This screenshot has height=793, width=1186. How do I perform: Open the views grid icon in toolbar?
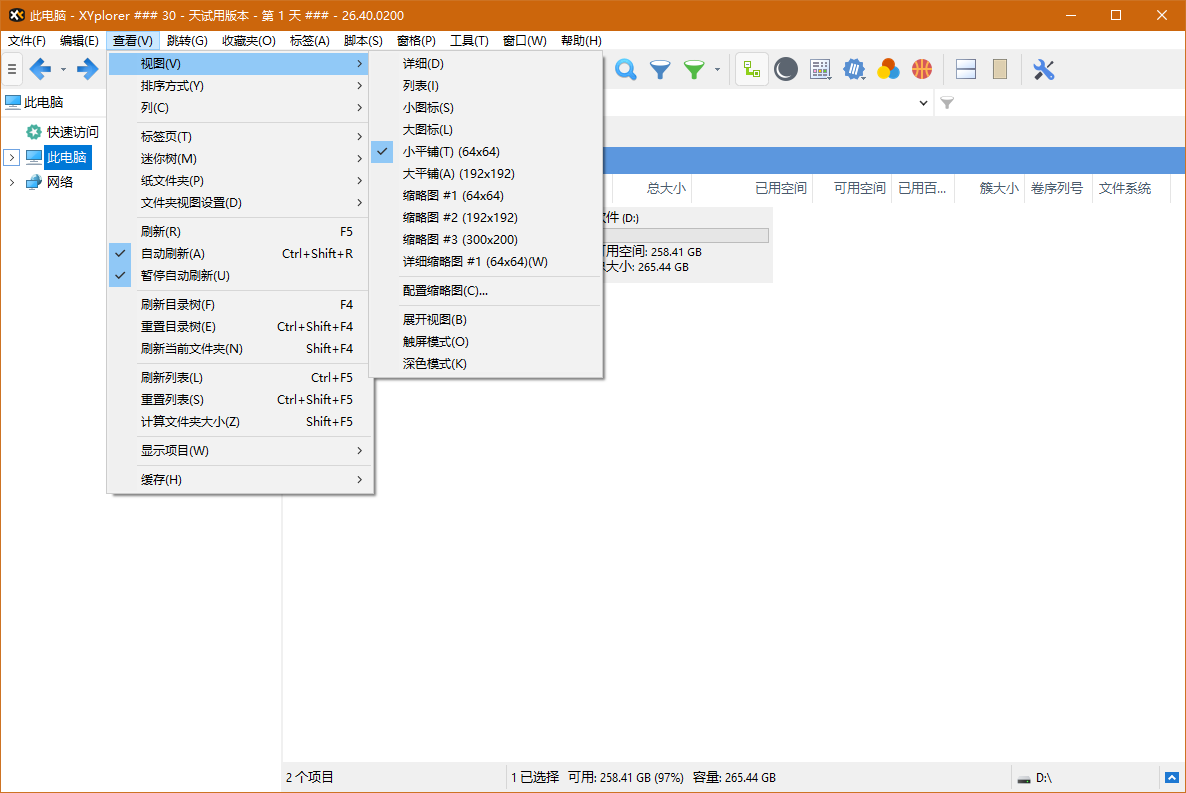[x=820, y=70]
